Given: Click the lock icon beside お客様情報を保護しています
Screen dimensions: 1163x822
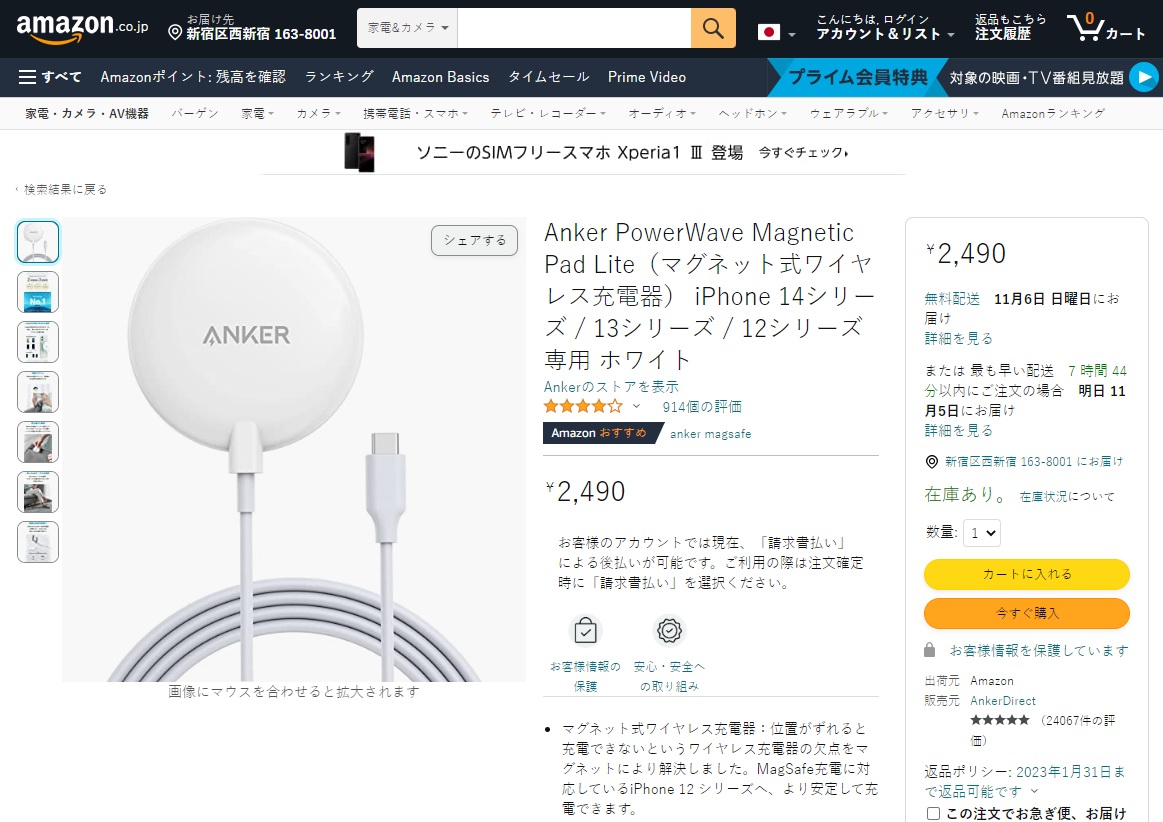Looking at the screenshot, I should click(x=928, y=649).
